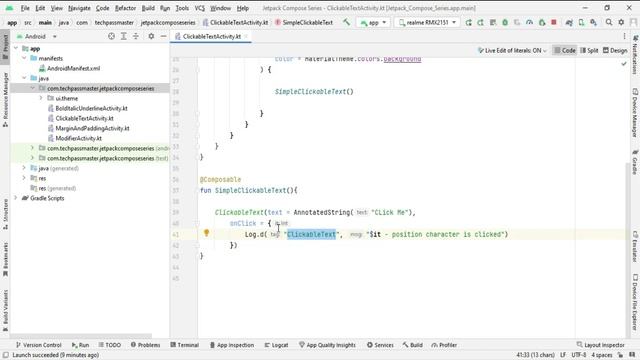Switch editor to Design view
The height and width of the screenshot is (360, 640).
(615, 51)
